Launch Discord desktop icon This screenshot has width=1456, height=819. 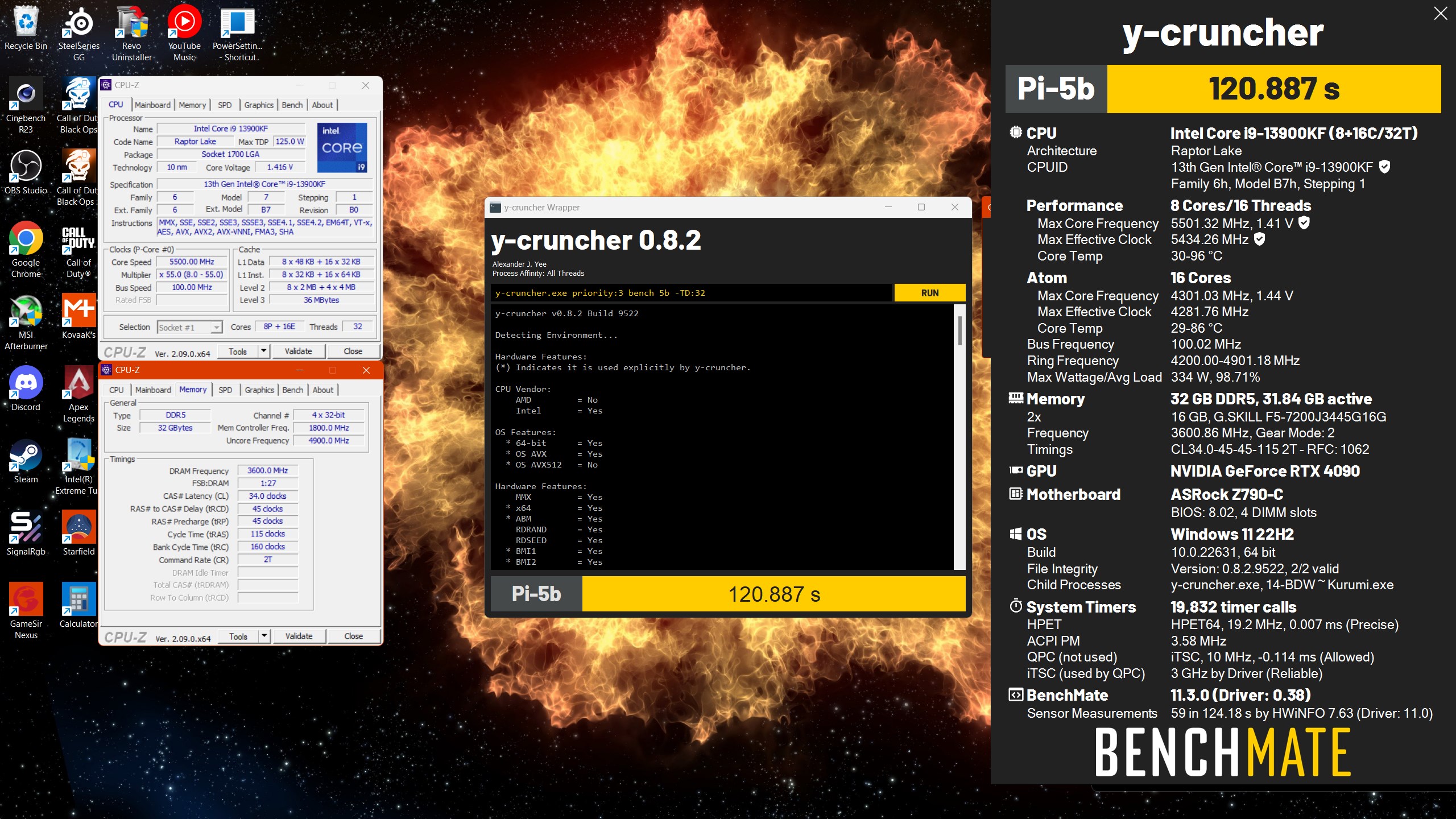[26, 389]
